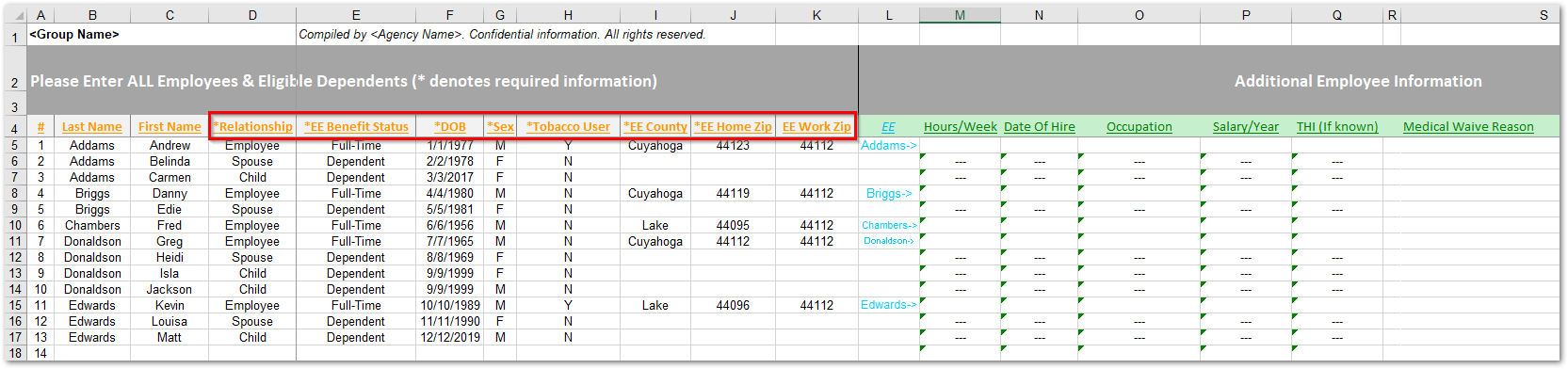Image resolution: width=1568 pixels, height=369 pixels.
Task: Click the empty Last Name cell in row number 14
Action: (x=92, y=353)
